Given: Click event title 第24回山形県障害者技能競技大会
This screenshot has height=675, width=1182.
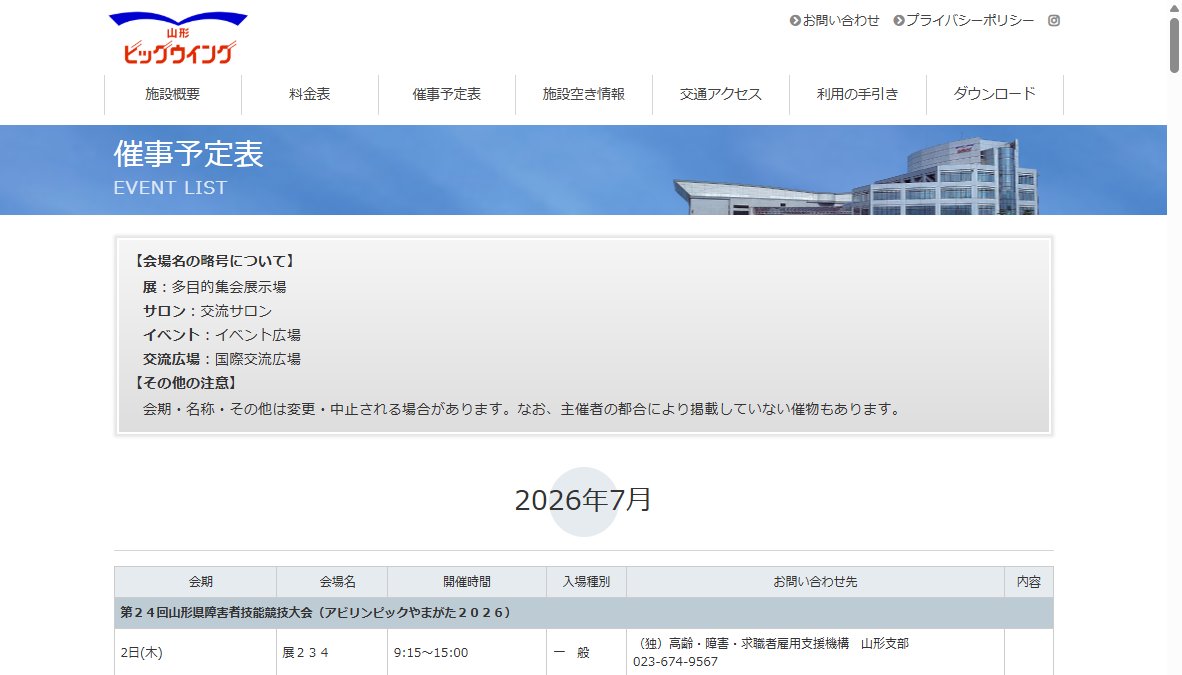Looking at the screenshot, I should click(x=316, y=612).
